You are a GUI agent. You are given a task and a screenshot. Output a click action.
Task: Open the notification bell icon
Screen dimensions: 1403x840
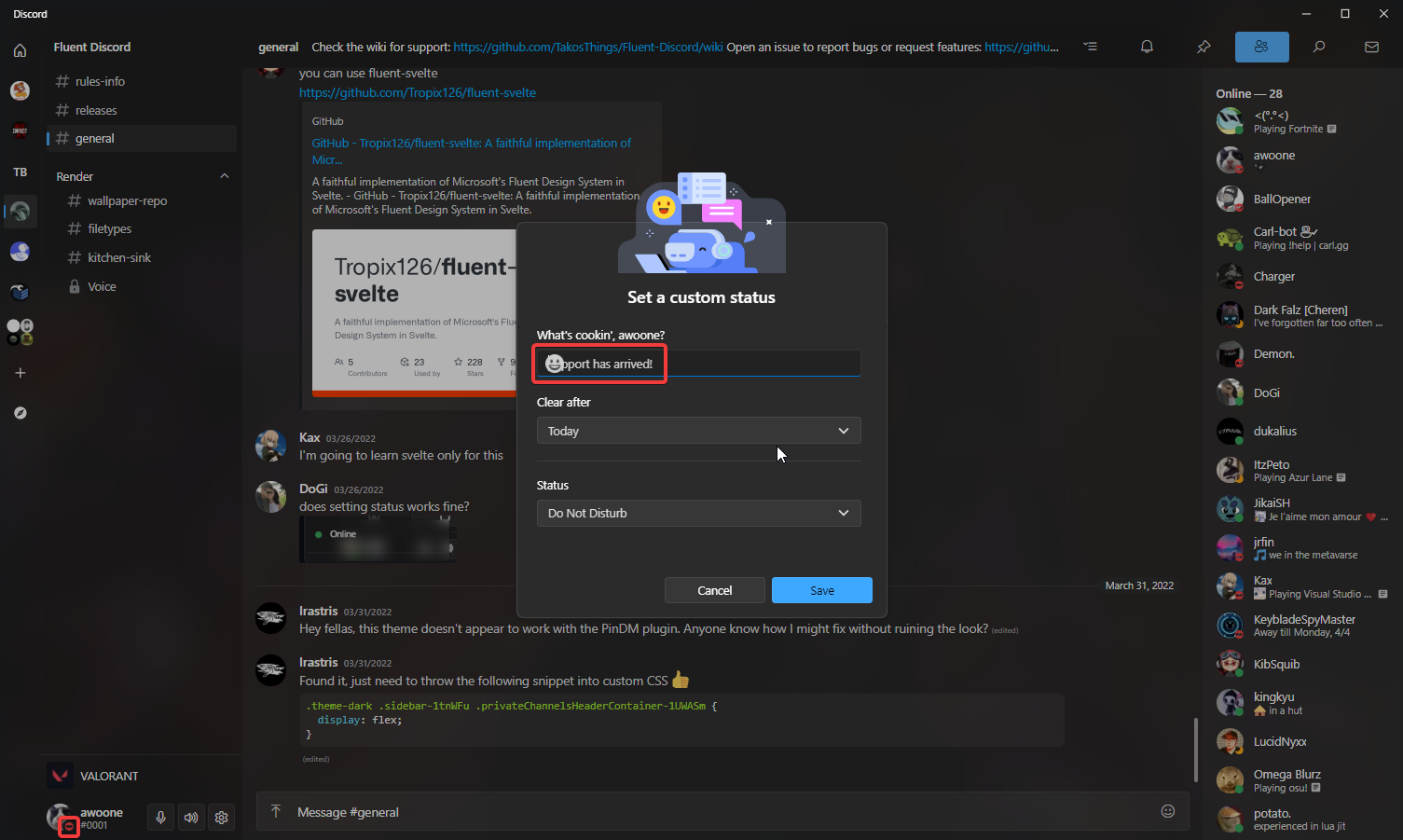coord(1147,47)
